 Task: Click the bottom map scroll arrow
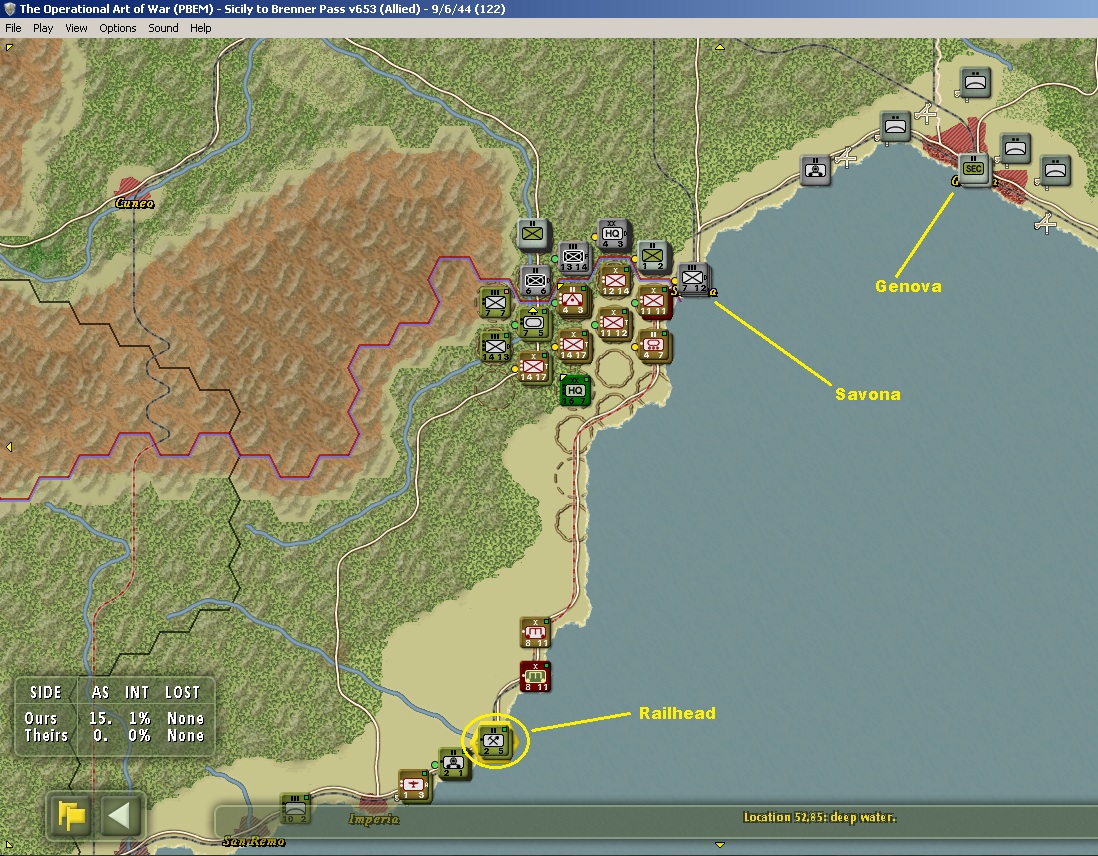[720, 845]
